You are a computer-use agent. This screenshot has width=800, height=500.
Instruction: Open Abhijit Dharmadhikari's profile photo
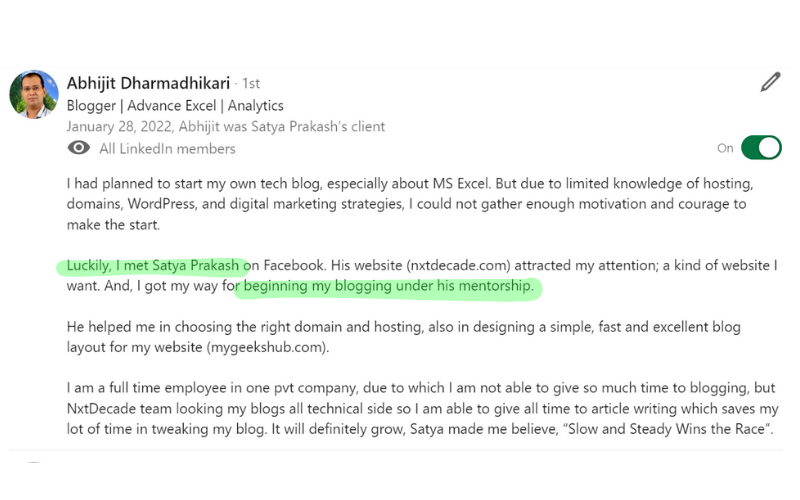(34, 94)
